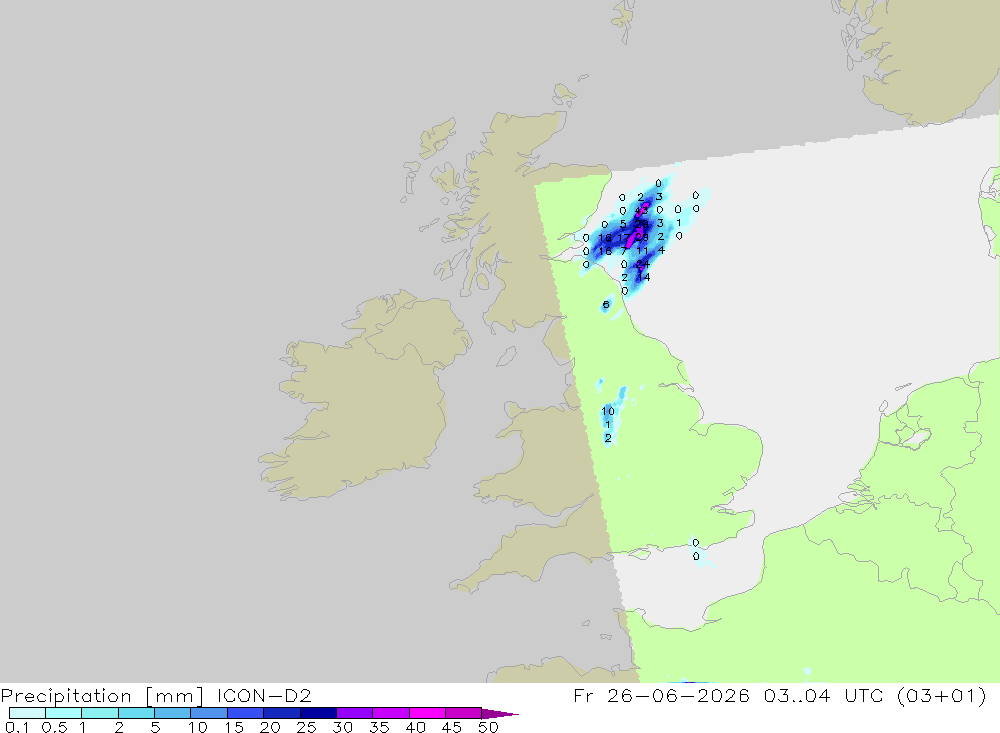Click the '17' precipitation value on the map
This screenshot has height=733, width=1000.
click(624, 237)
